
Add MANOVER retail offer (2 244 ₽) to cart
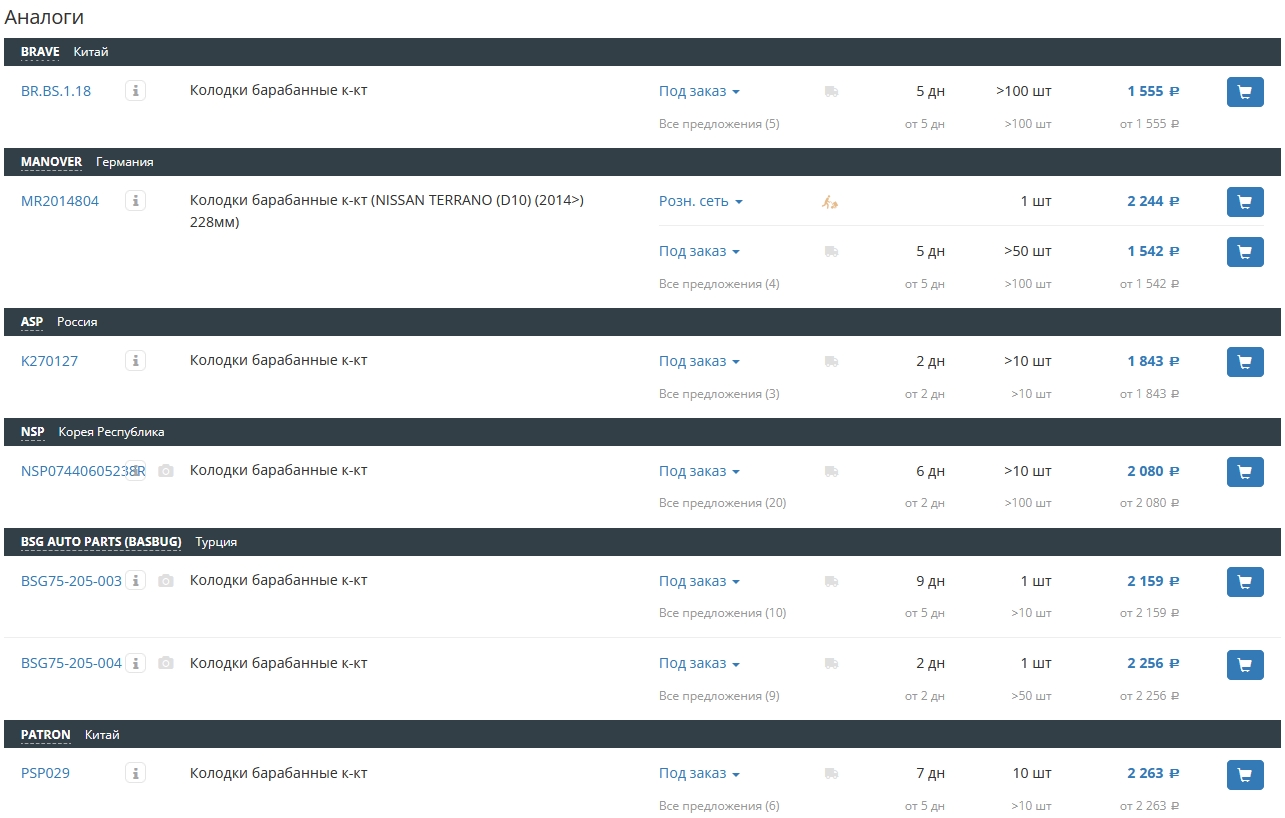1245,202
